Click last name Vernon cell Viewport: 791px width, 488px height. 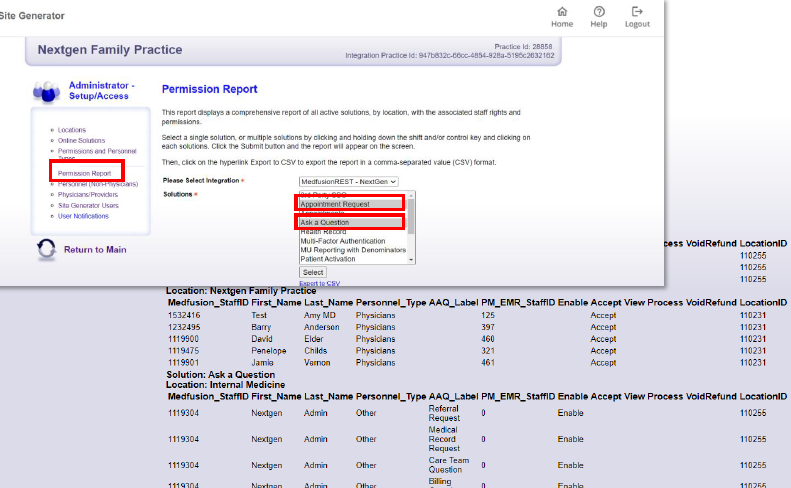[317, 363]
